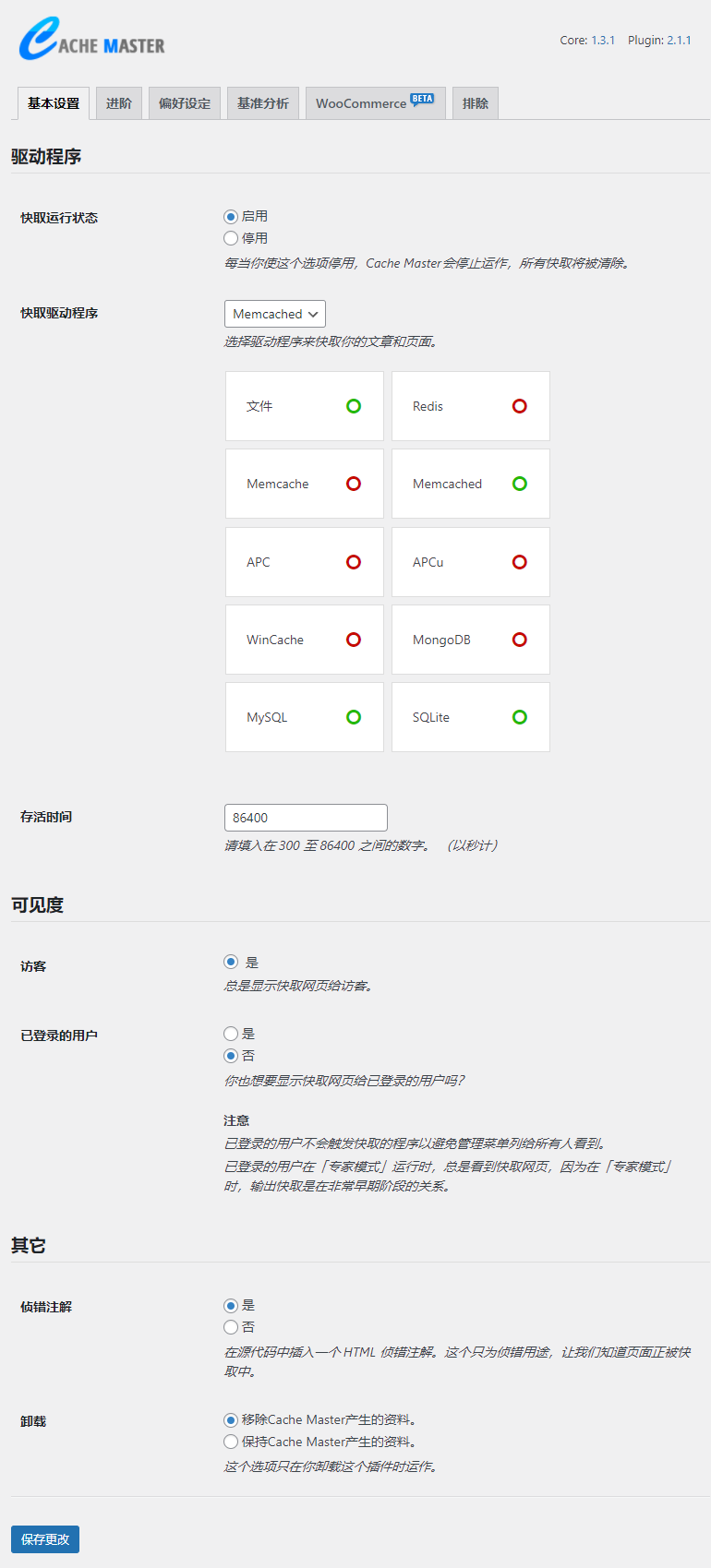The width and height of the screenshot is (711, 1568).
Task: Click the 驱动程序 section heading
Action: (46, 157)
